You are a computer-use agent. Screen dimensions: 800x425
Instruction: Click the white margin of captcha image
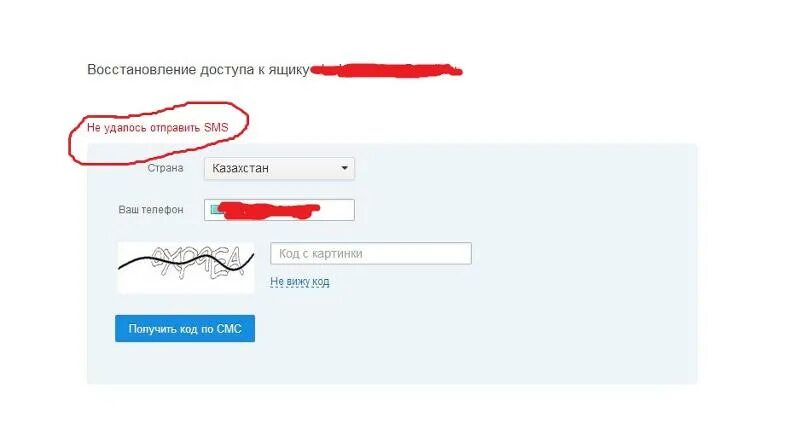[186, 287]
